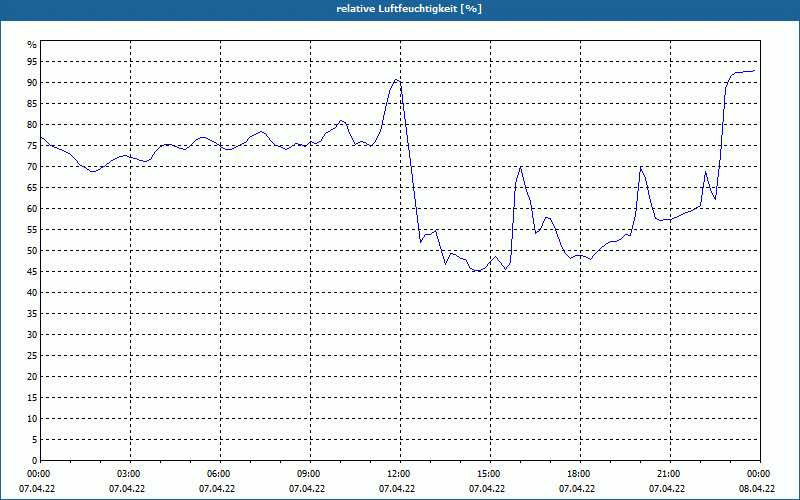Select the '06:00' time label

coord(220,474)
